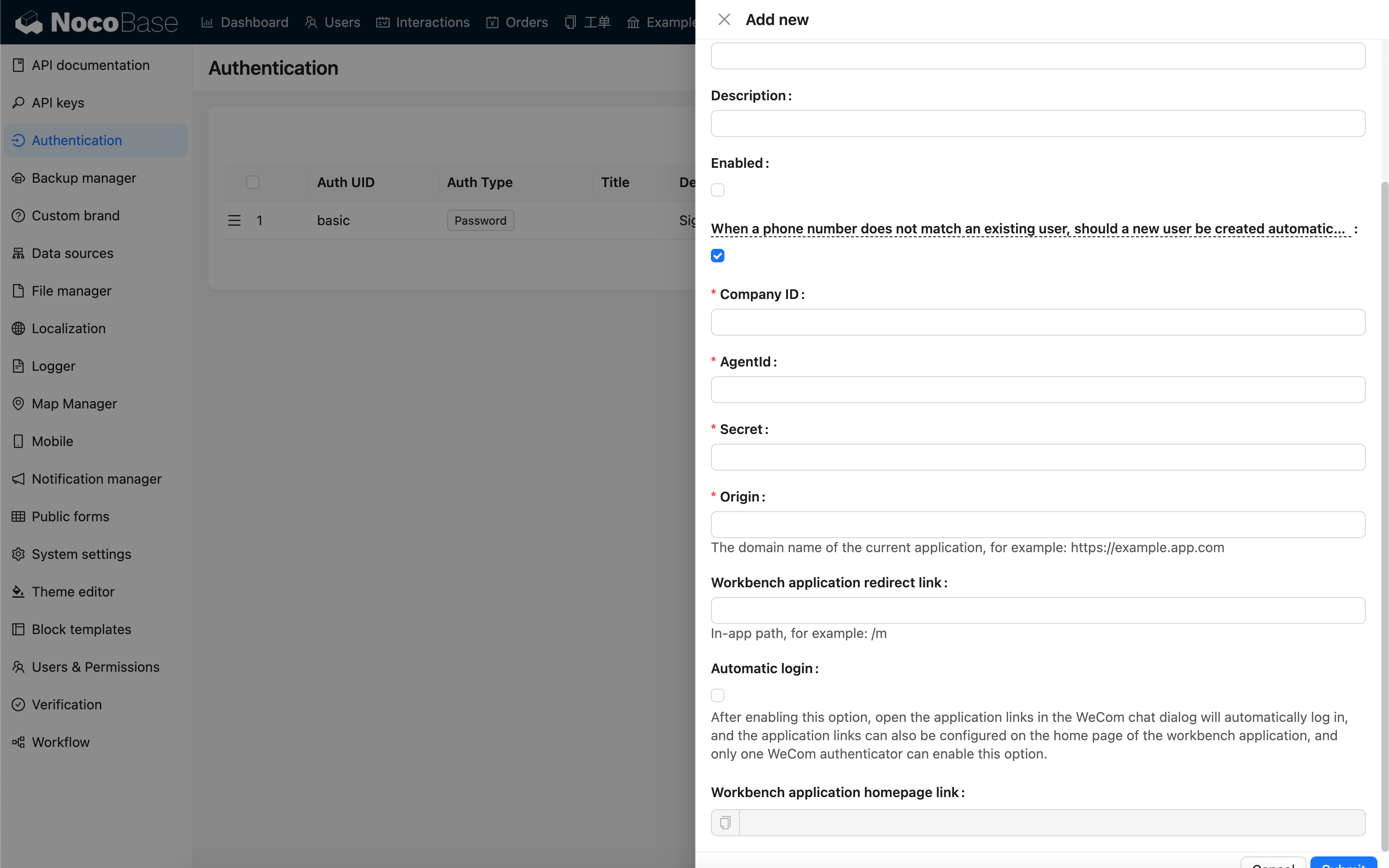This screenshot has height=868, width=1389.
Task: Select all rows via header checkbox
Action: 253,183
